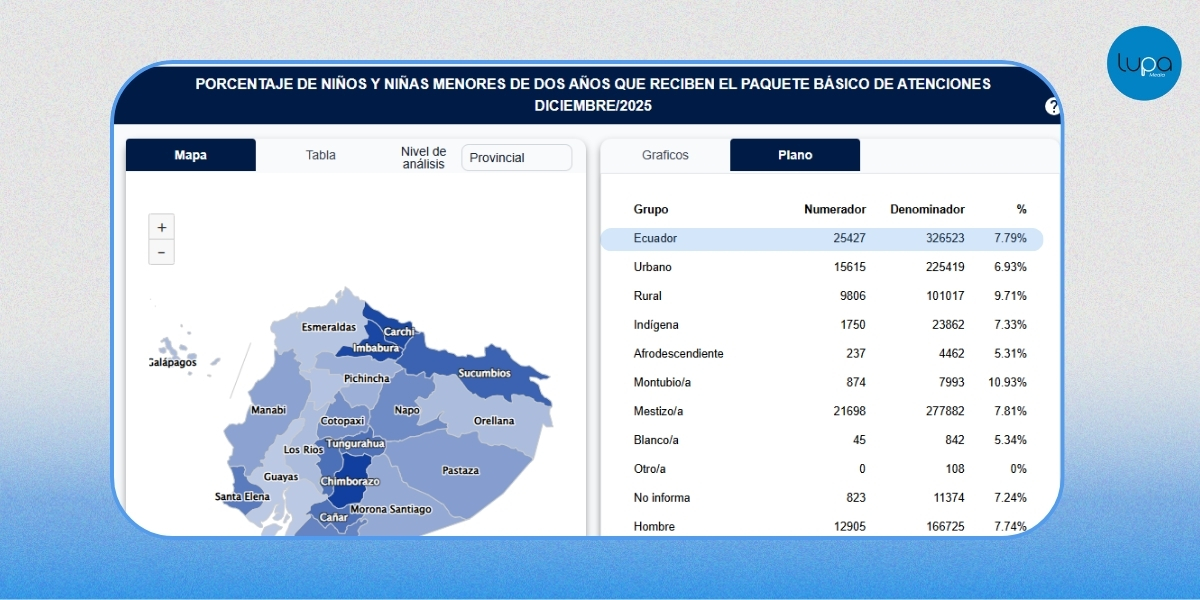
Task: Click the Montubio/a group row
Action: coord(822,382)
